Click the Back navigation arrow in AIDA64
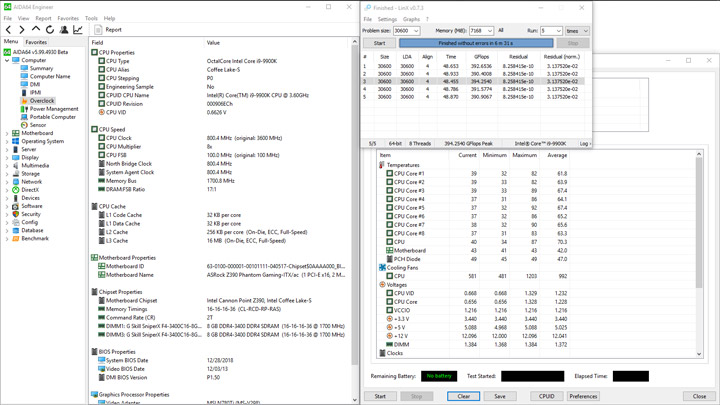720x405 pixels. pos(9,30)
